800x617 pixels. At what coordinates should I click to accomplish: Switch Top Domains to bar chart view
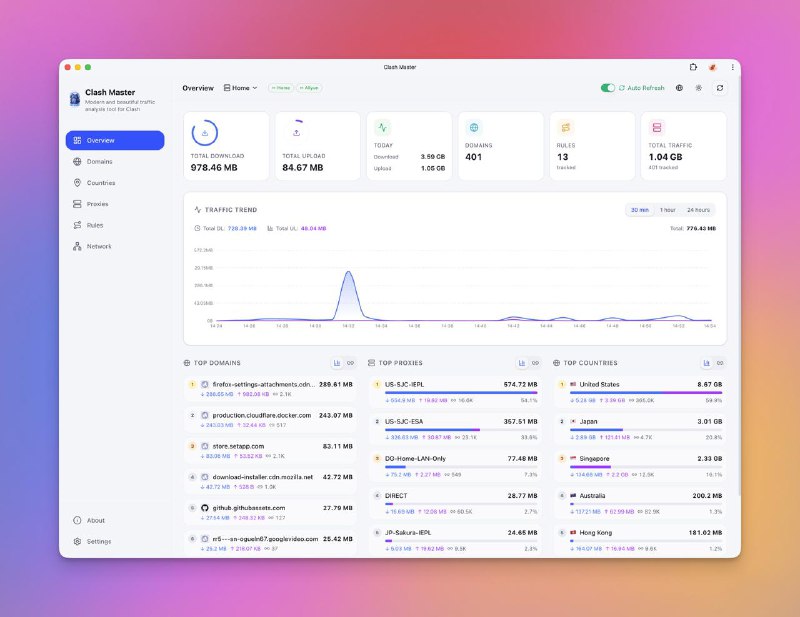coord(337,363)
